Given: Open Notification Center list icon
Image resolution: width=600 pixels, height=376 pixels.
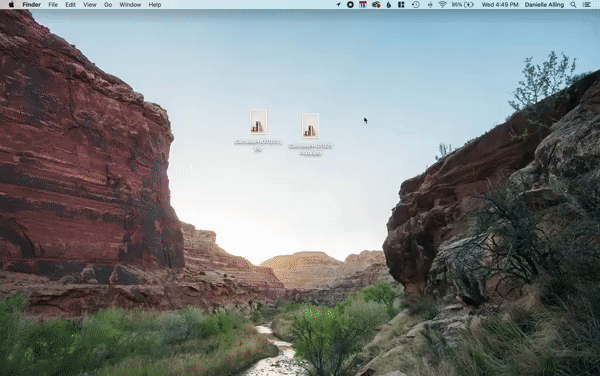Looking at the screenshot, I should (587, 5).
